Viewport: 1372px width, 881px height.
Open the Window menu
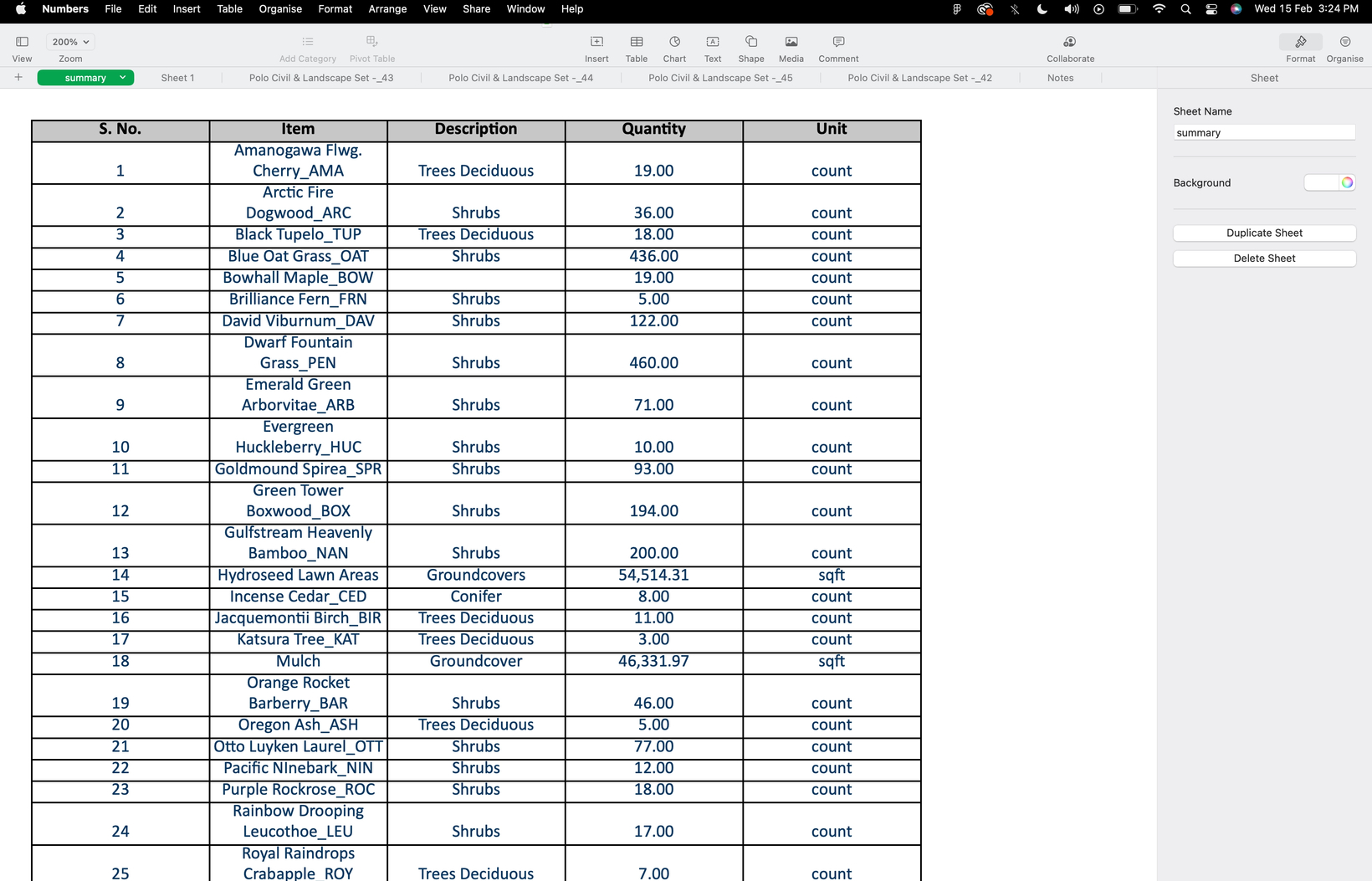tap(525, 9)
